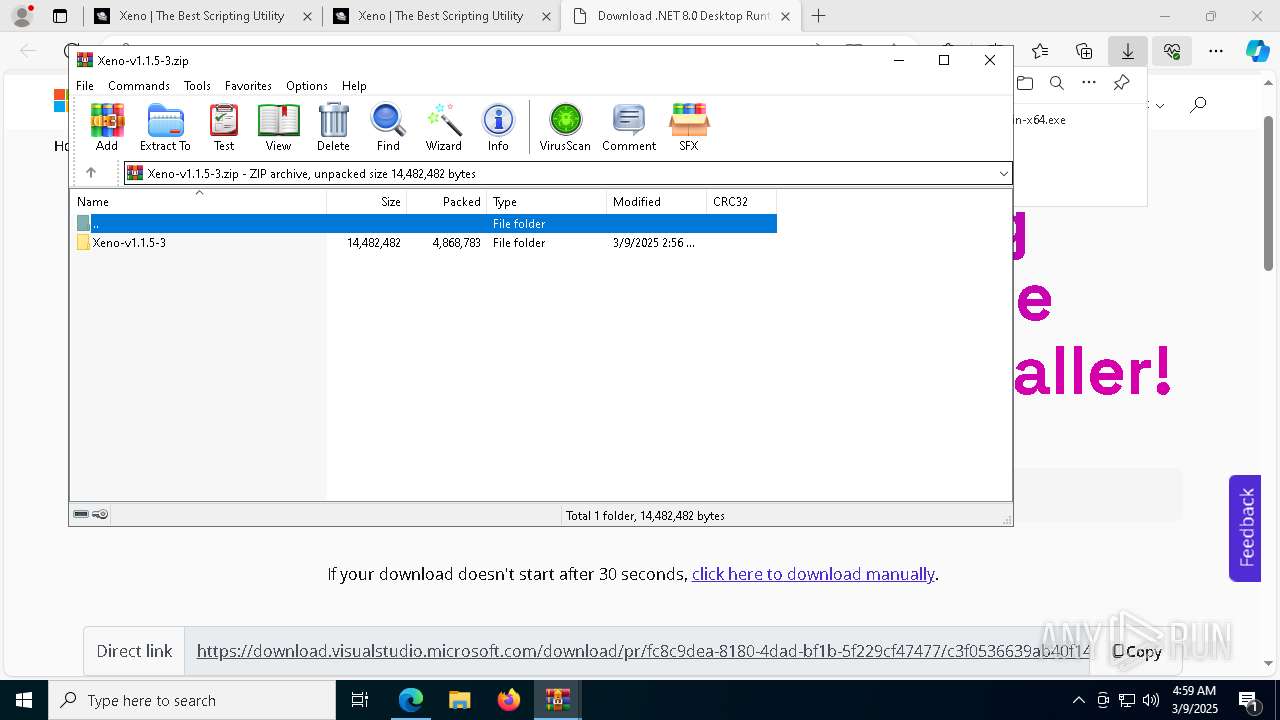The width and height of the screenshot is (1280, 720).
Task: Go up one folder level arrow
Action: 91,173
